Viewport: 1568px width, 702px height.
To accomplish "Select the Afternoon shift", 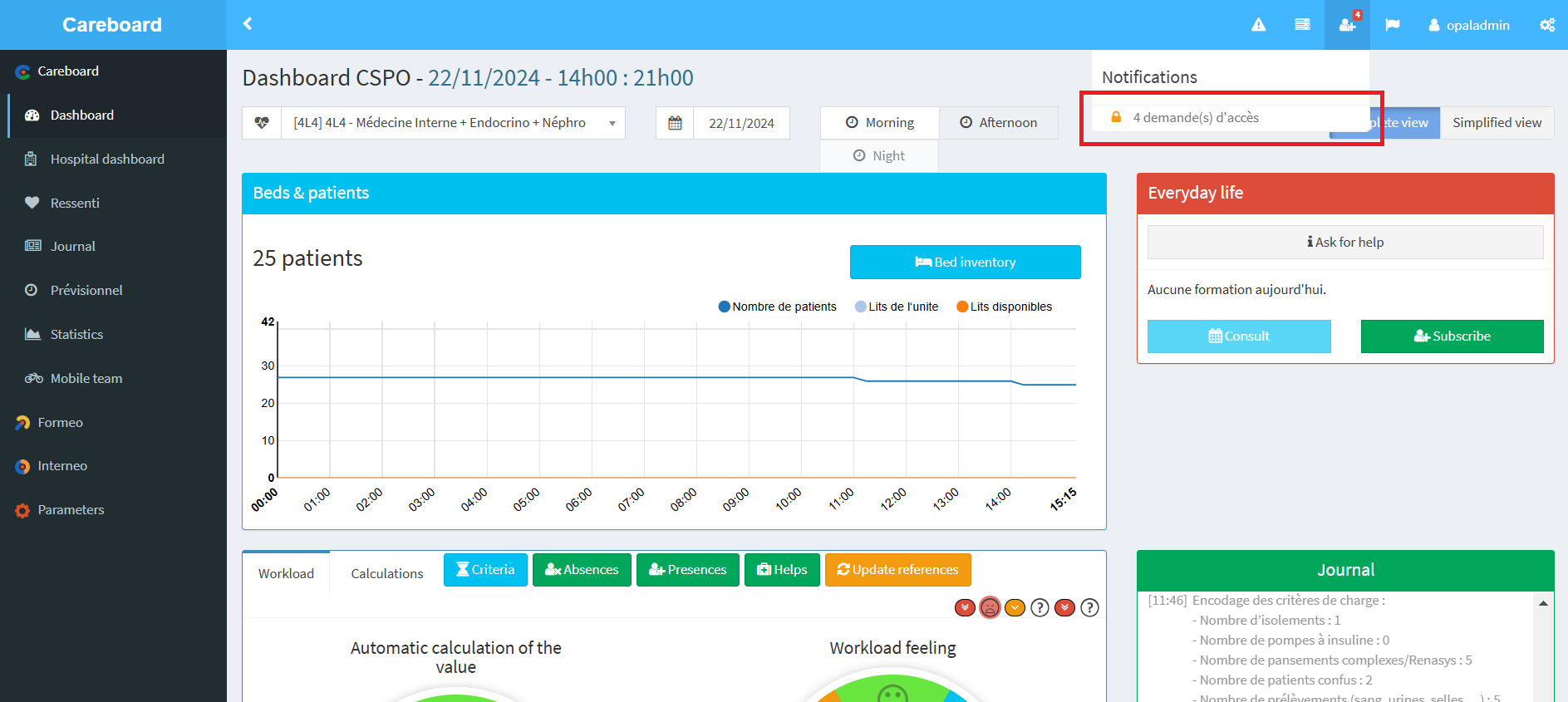I will 999,123.
